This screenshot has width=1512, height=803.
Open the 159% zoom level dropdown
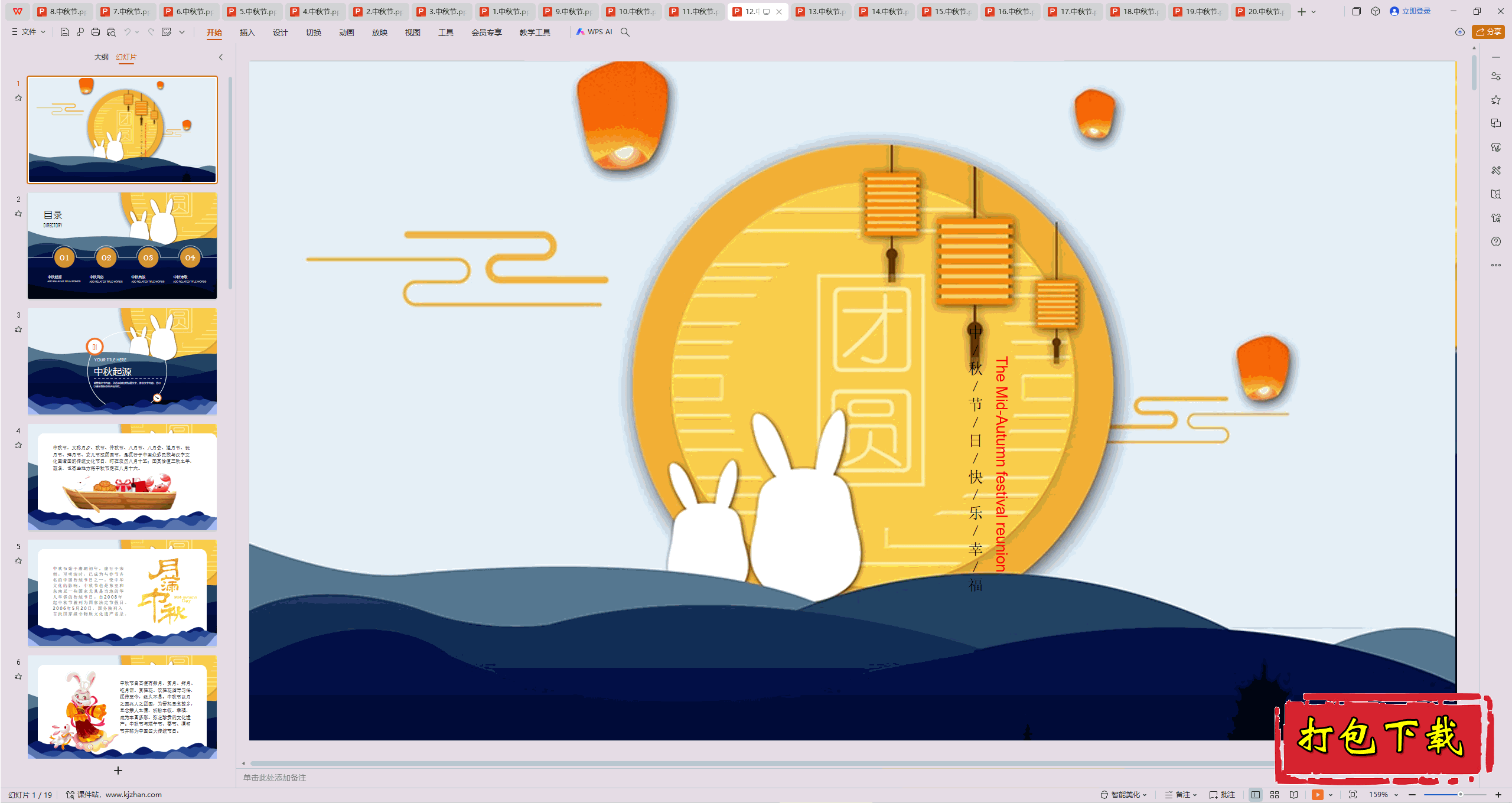point(1383,795)
